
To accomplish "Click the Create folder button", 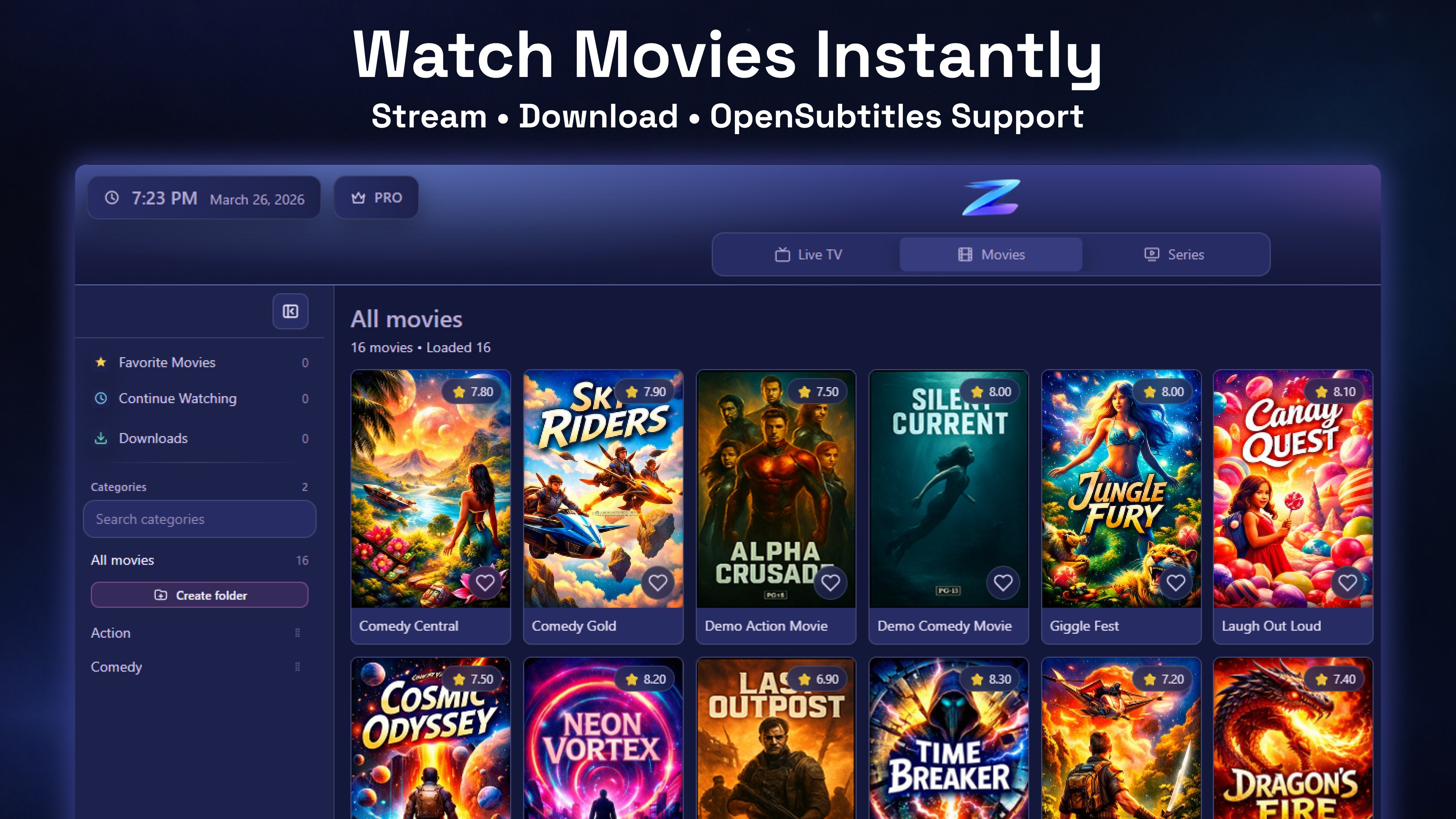I will tap(199, 595).
